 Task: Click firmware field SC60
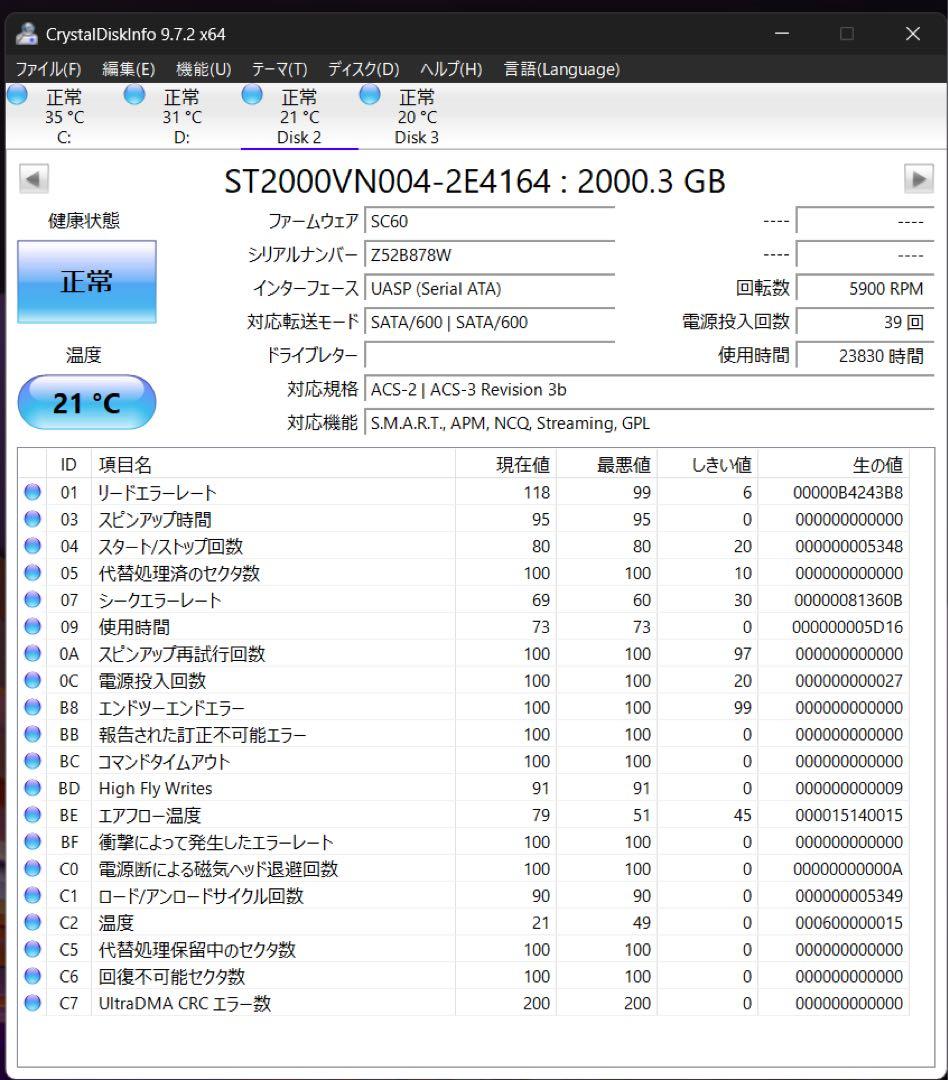click(489, 221)
